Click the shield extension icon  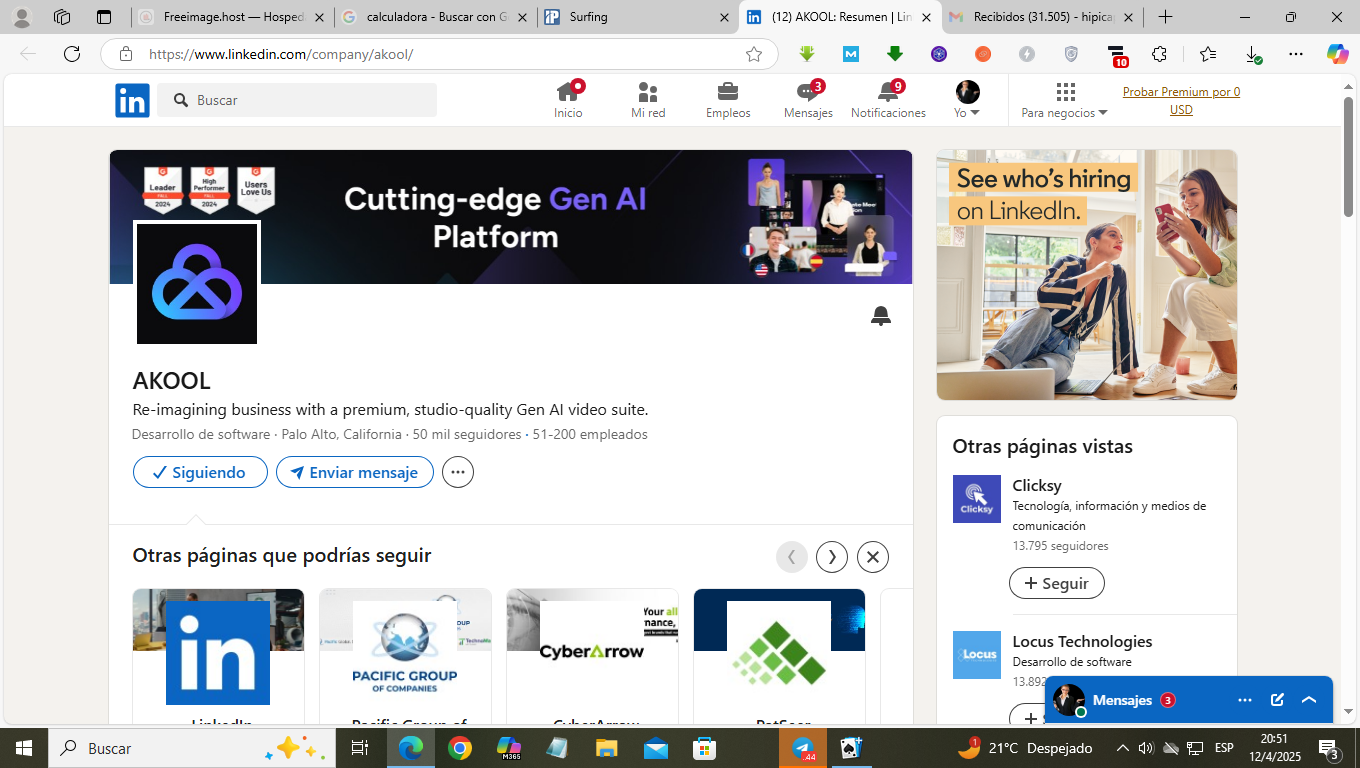coord(1071,54)
